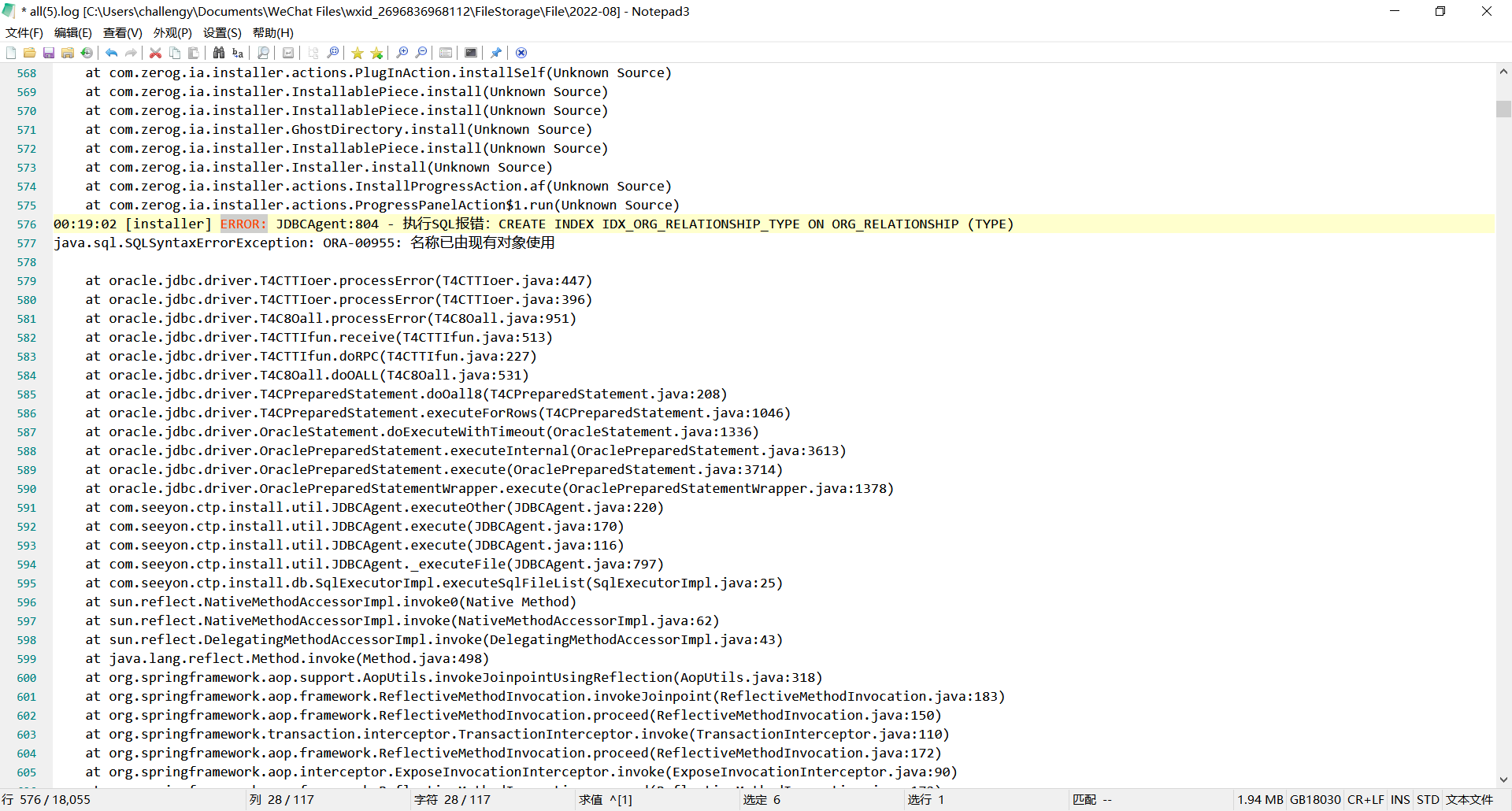Click the Save As toolbar icon
The image size is (1512, 811).
[x=68, y=53]
